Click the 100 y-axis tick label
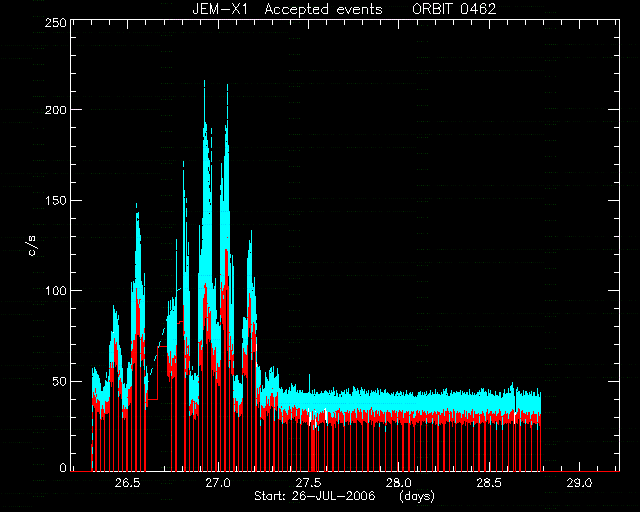 pyautogui.click(x=56, y=291)
